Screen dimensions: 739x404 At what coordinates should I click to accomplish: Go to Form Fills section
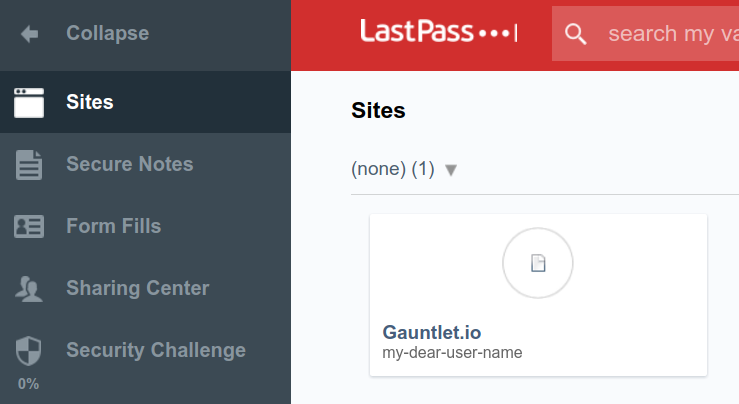(145, 226)
